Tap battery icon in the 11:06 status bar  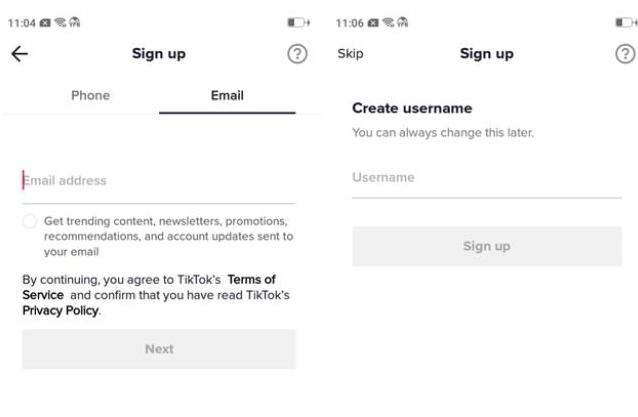tap(623, 24)
